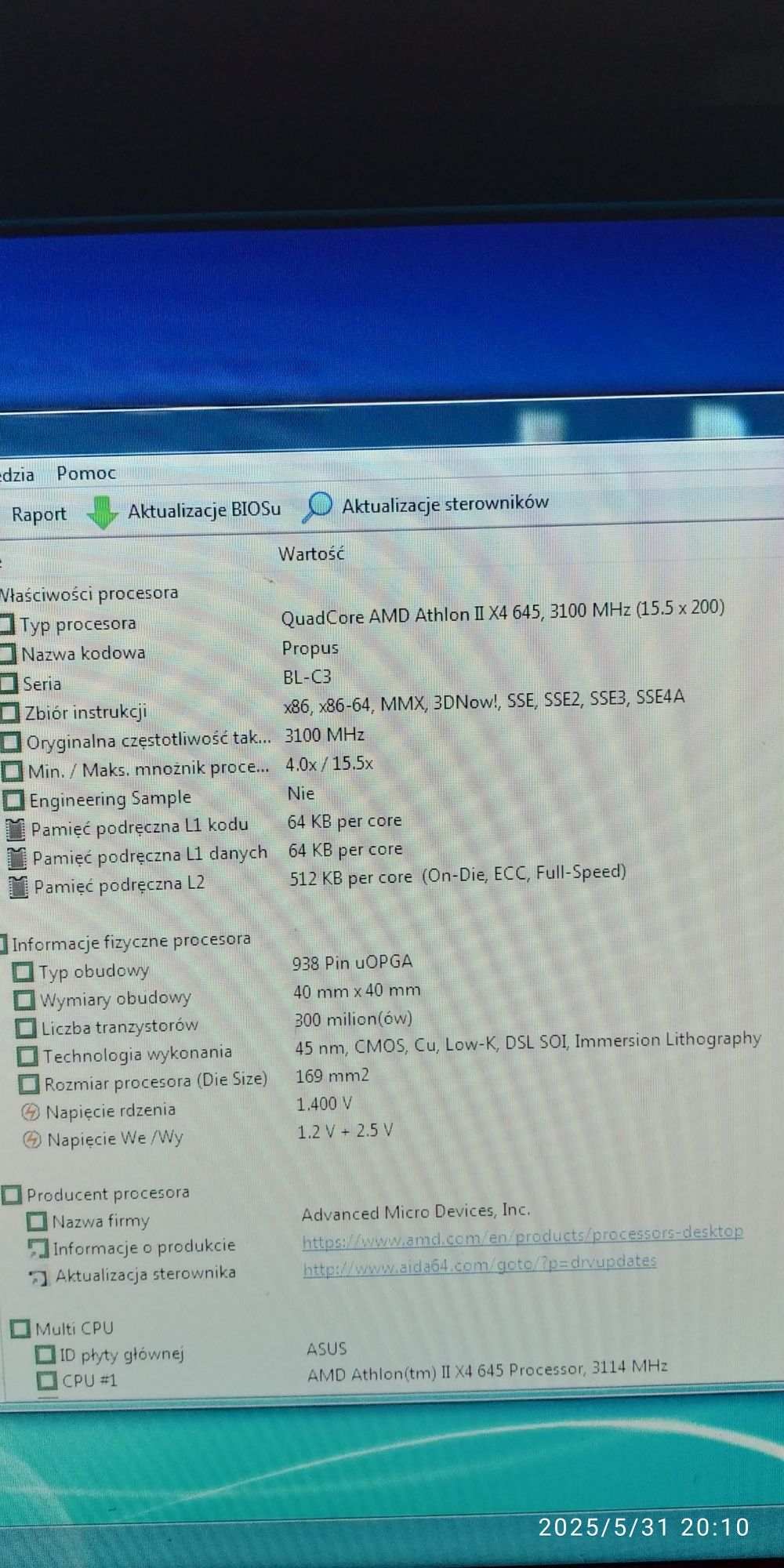This screenshot has height=1568, width=784.
Task: Click the chip icon for Pamięć podręczna L2
Action: 18,887
